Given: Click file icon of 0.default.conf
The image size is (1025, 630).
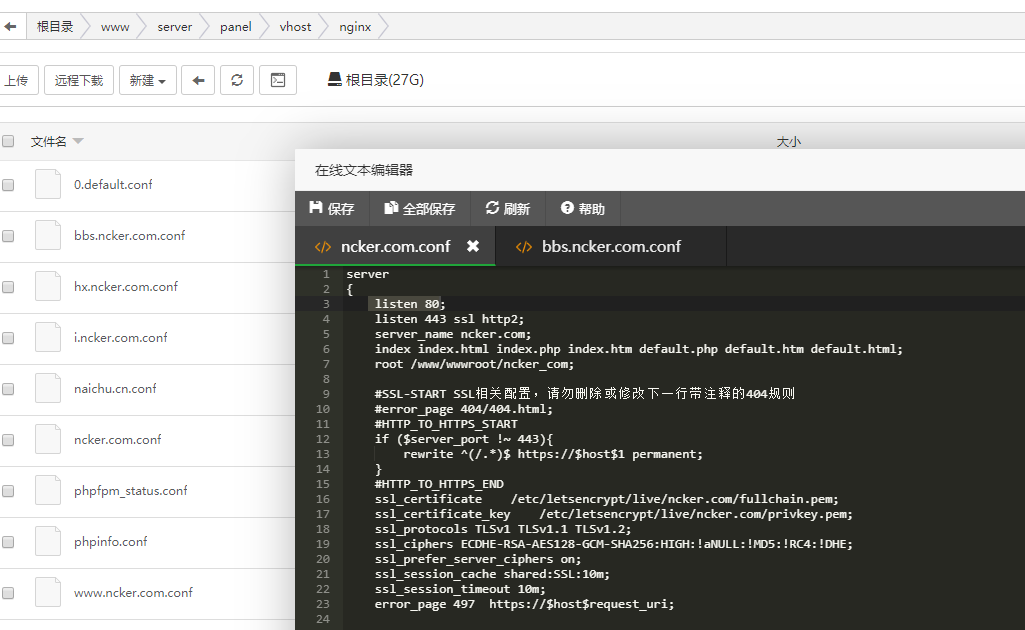Looking at the screenshot, I should click(48, 184).
